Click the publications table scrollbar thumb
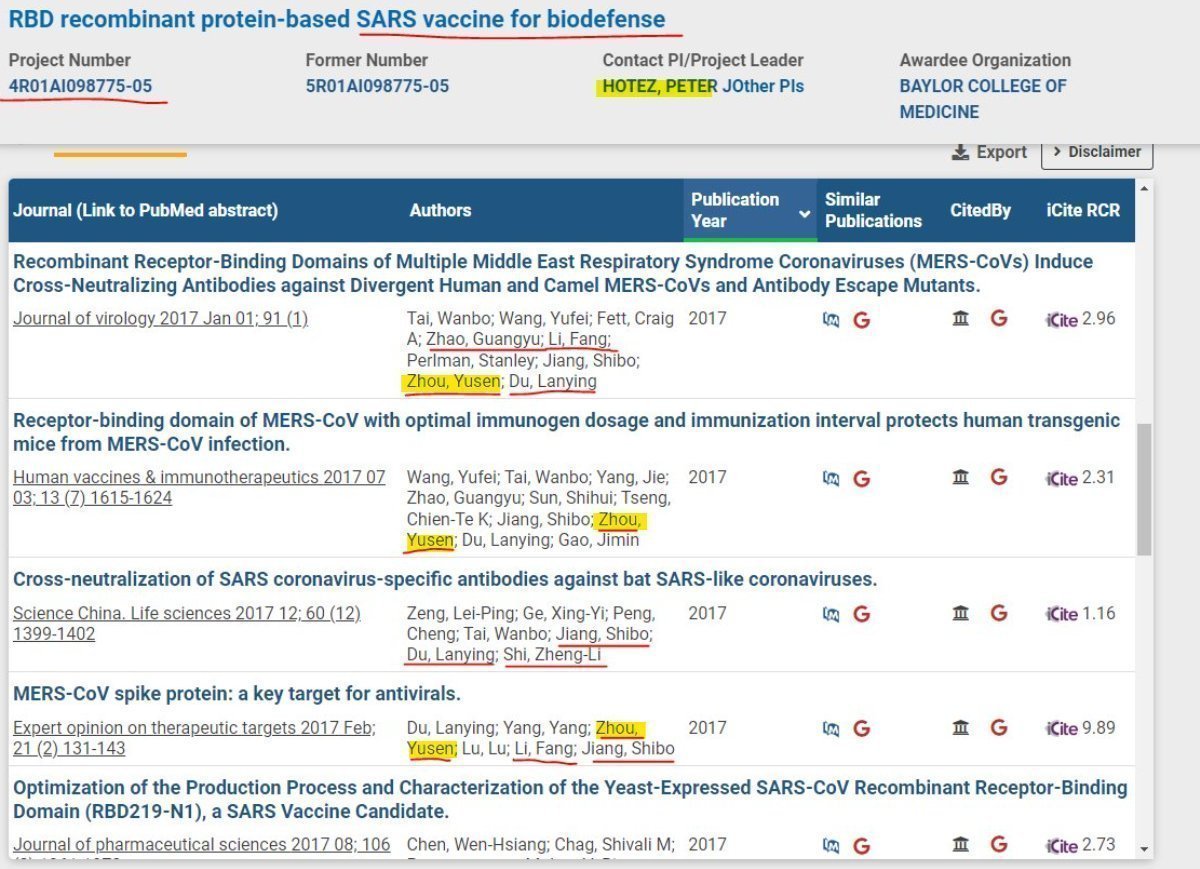The height and width of the screenshot is (869, 1200). tap(1144, 490)
